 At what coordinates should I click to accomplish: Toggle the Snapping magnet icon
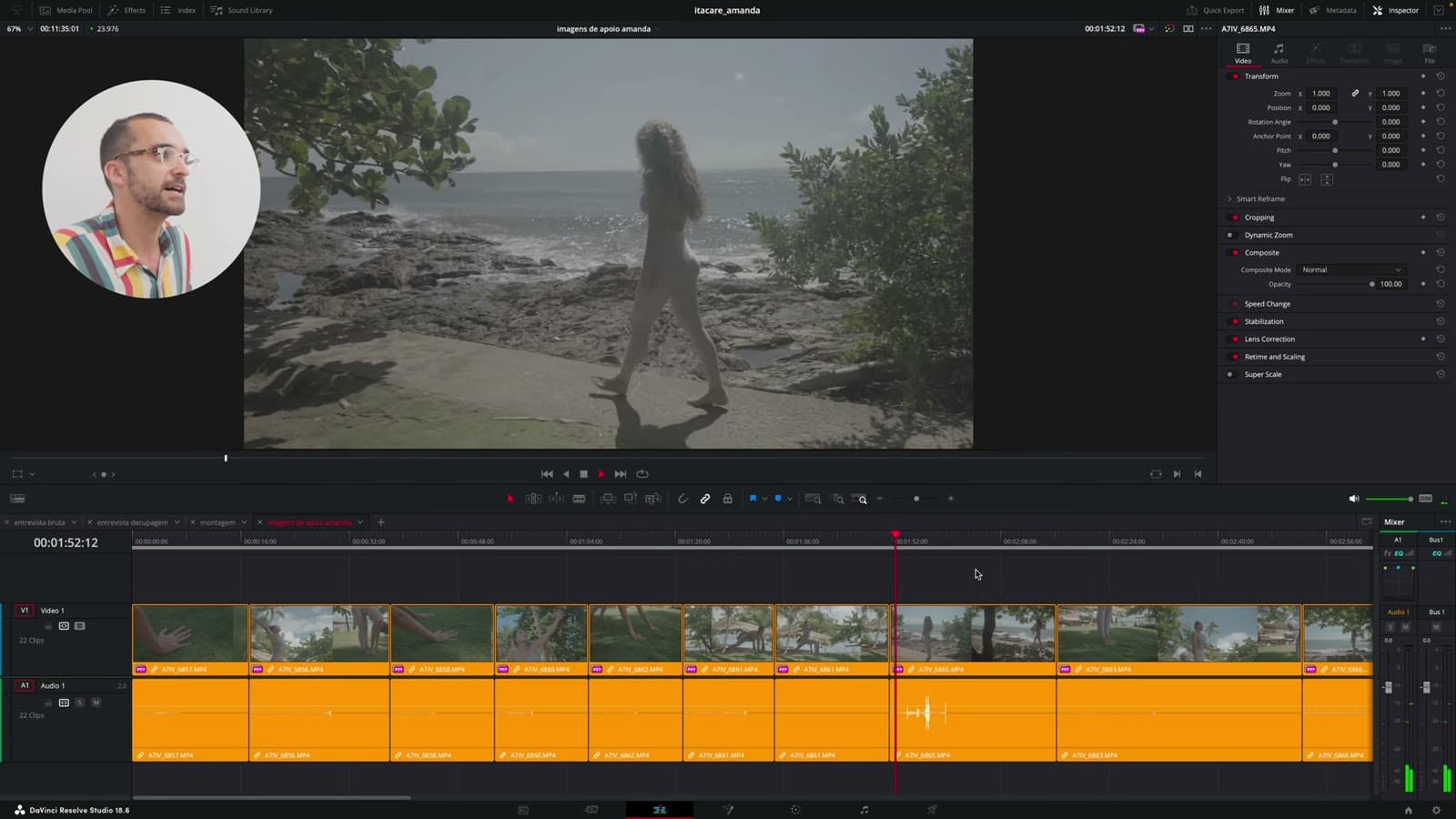682,499
